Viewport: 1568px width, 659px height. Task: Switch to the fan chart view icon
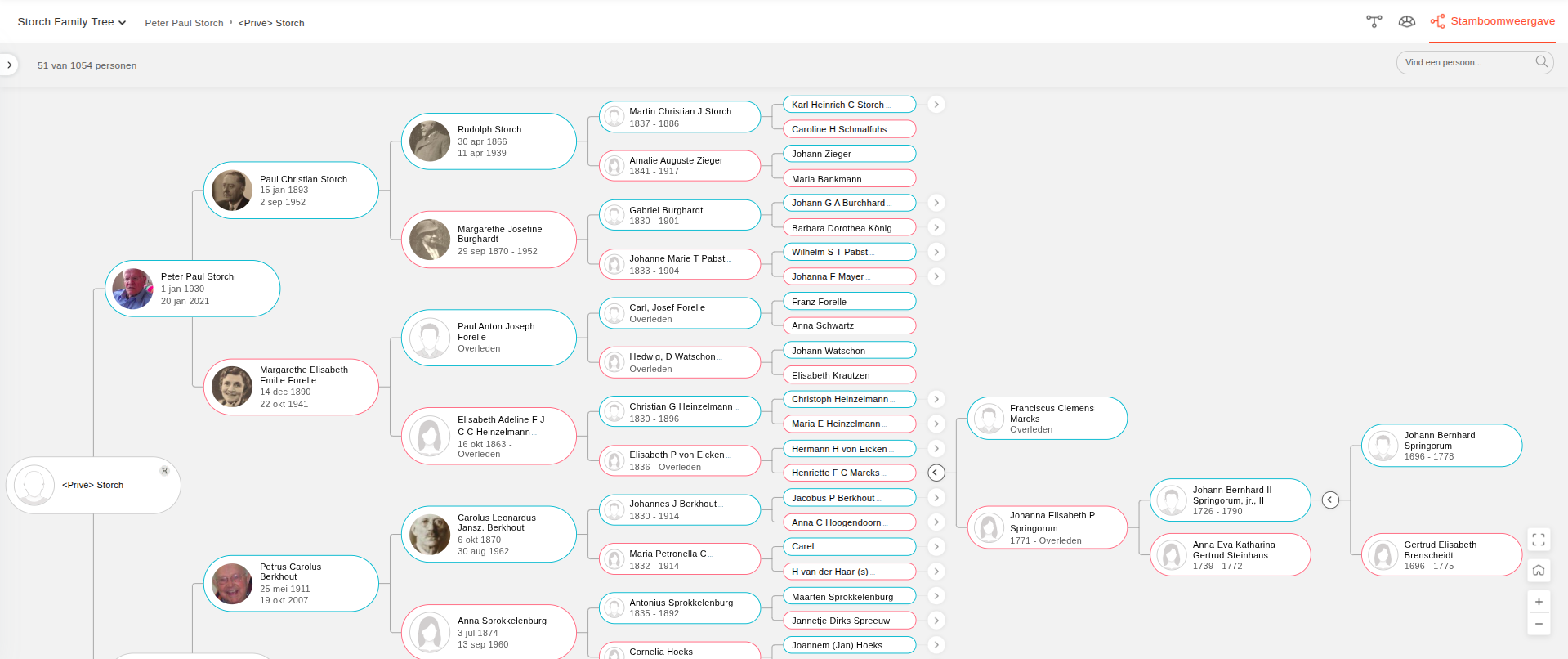coord(1406,21)
